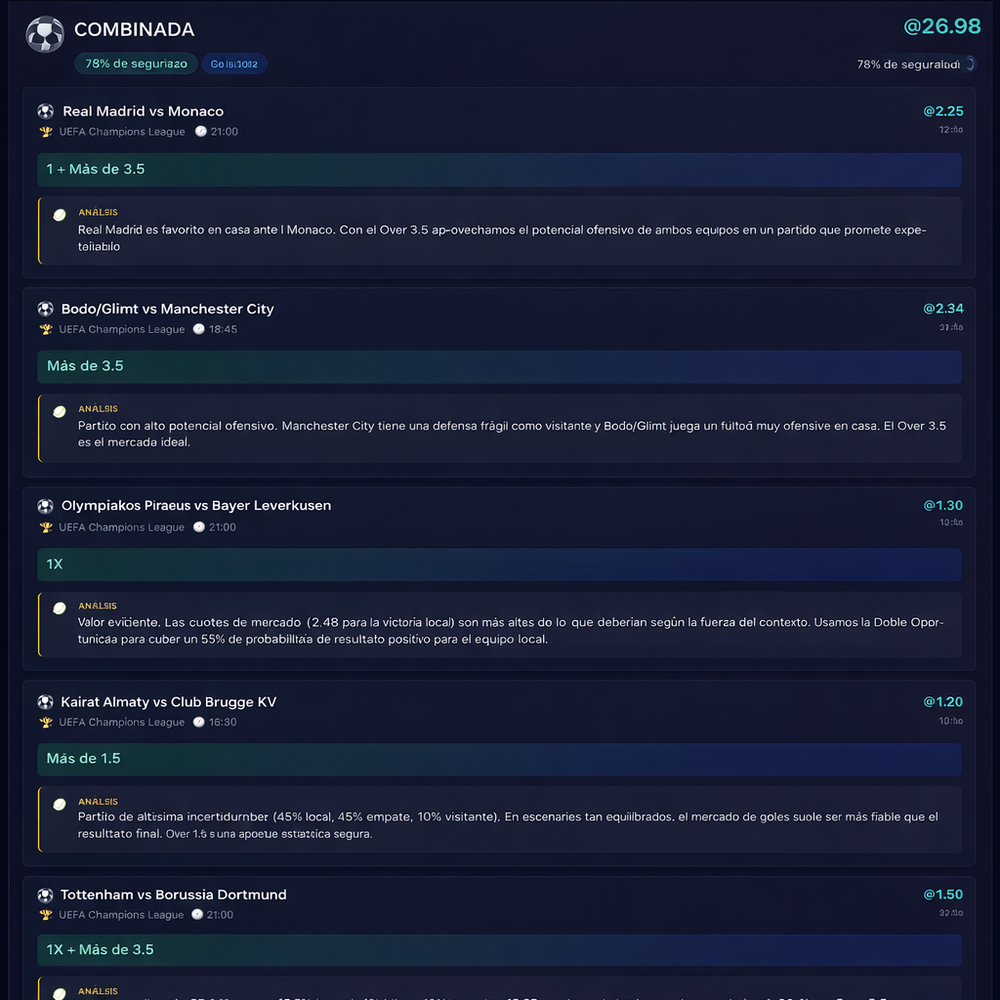
Task: Click soccer ball icon next to Real Madrid vs Monaco
Action: 45,111
